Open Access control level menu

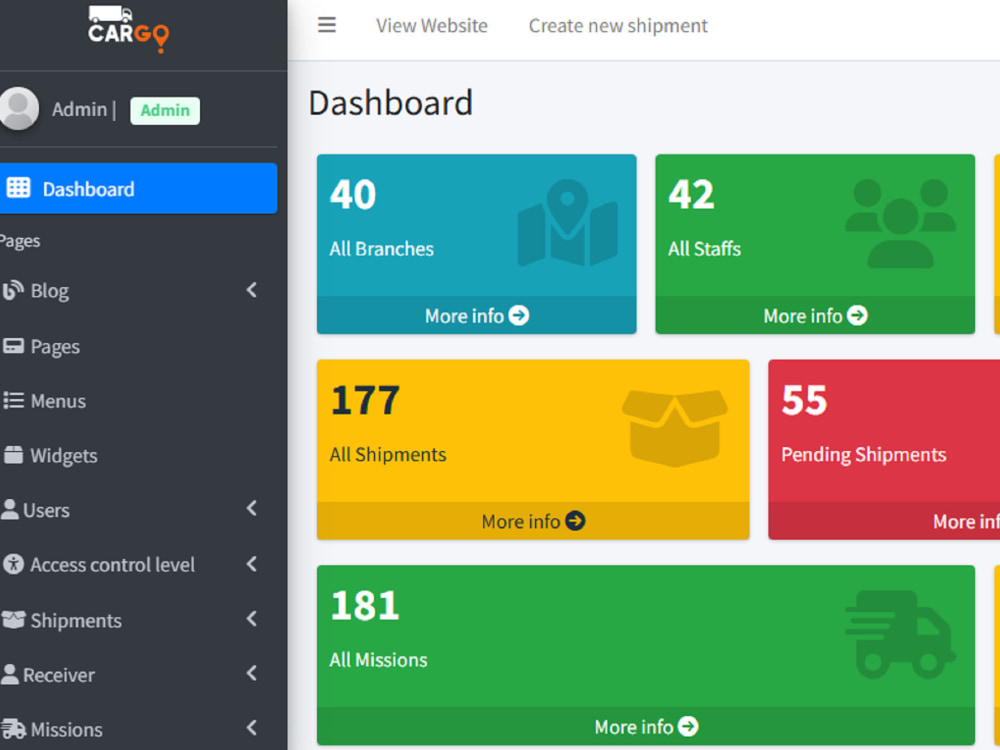112,565
